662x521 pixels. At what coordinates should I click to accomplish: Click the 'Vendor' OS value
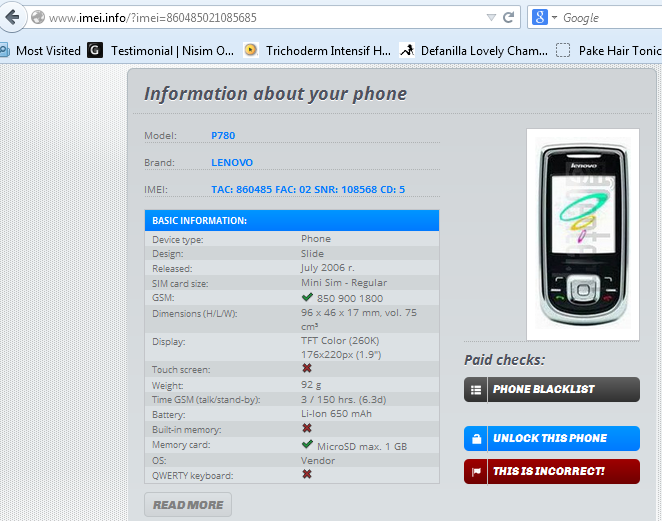(x=318, y=461)
